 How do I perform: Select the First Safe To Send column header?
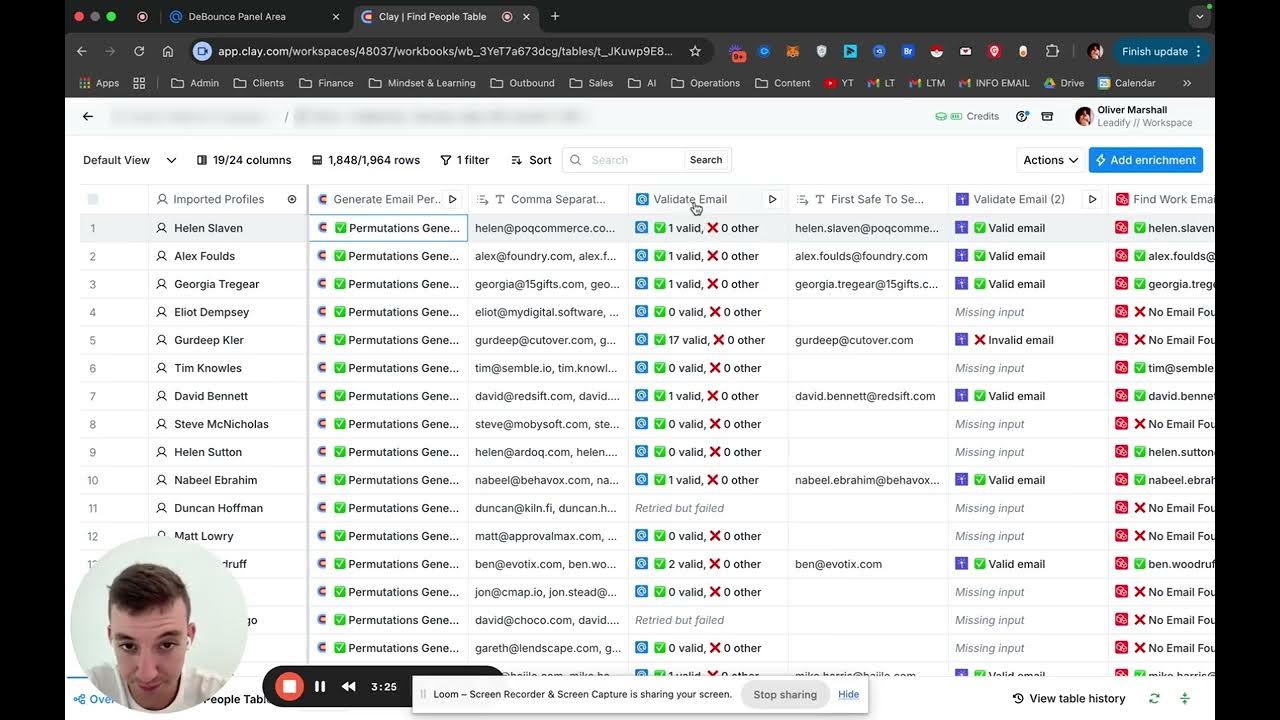868,200
